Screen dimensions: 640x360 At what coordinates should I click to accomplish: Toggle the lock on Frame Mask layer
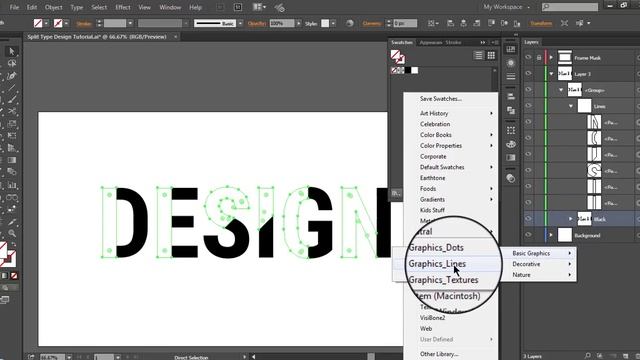(539, 58)
